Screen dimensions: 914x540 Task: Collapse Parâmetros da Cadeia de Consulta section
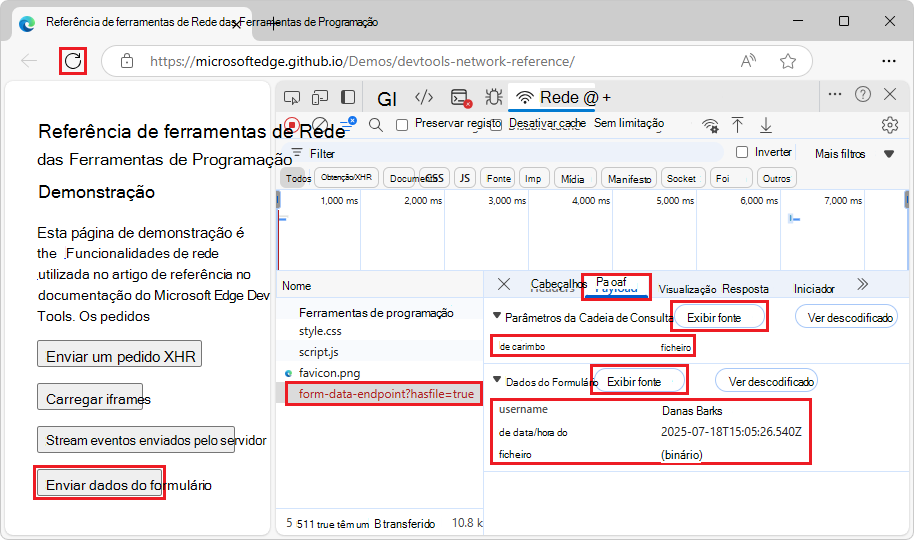point(498,317)
